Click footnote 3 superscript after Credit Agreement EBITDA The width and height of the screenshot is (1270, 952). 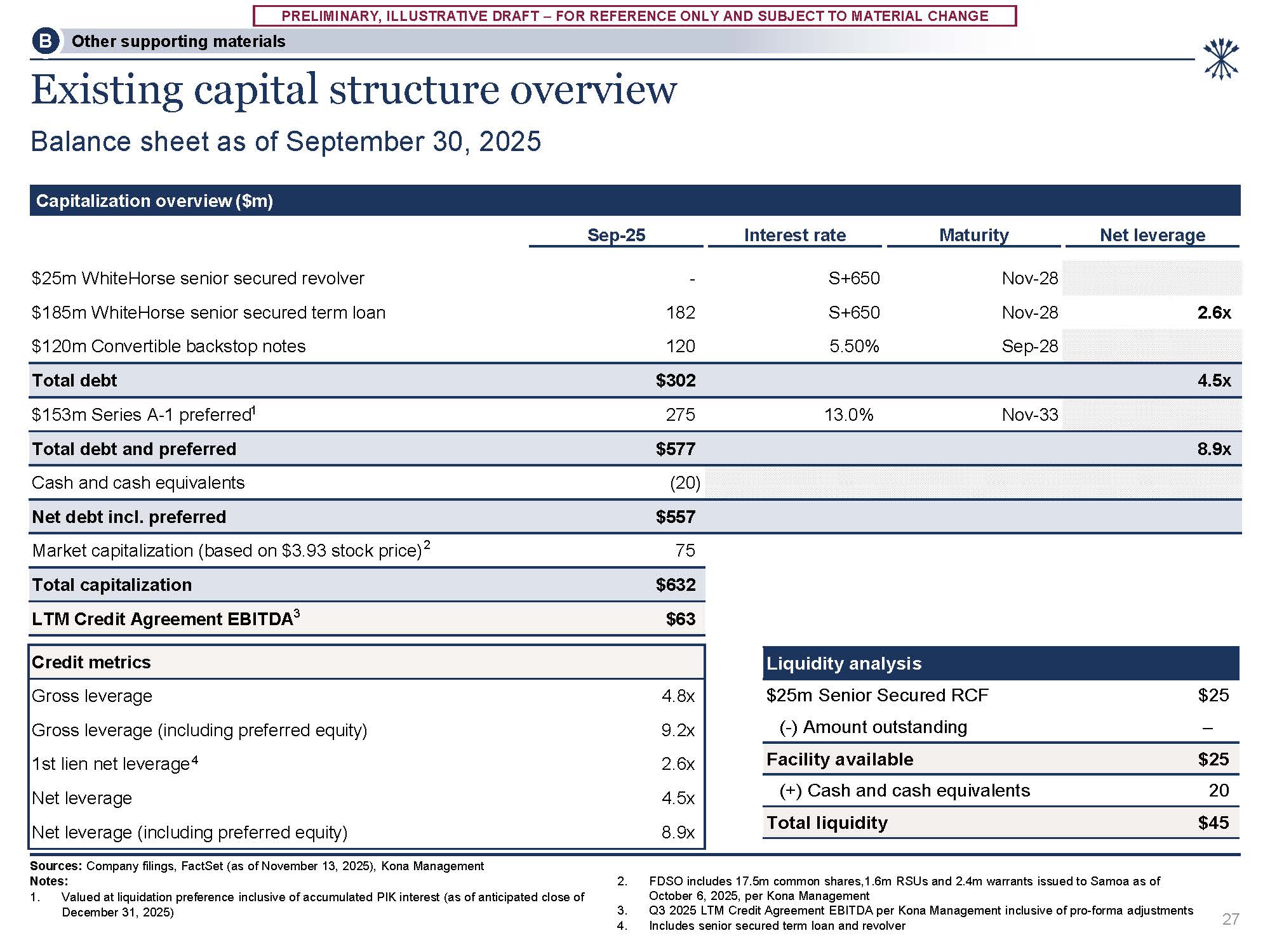[297, 614]
